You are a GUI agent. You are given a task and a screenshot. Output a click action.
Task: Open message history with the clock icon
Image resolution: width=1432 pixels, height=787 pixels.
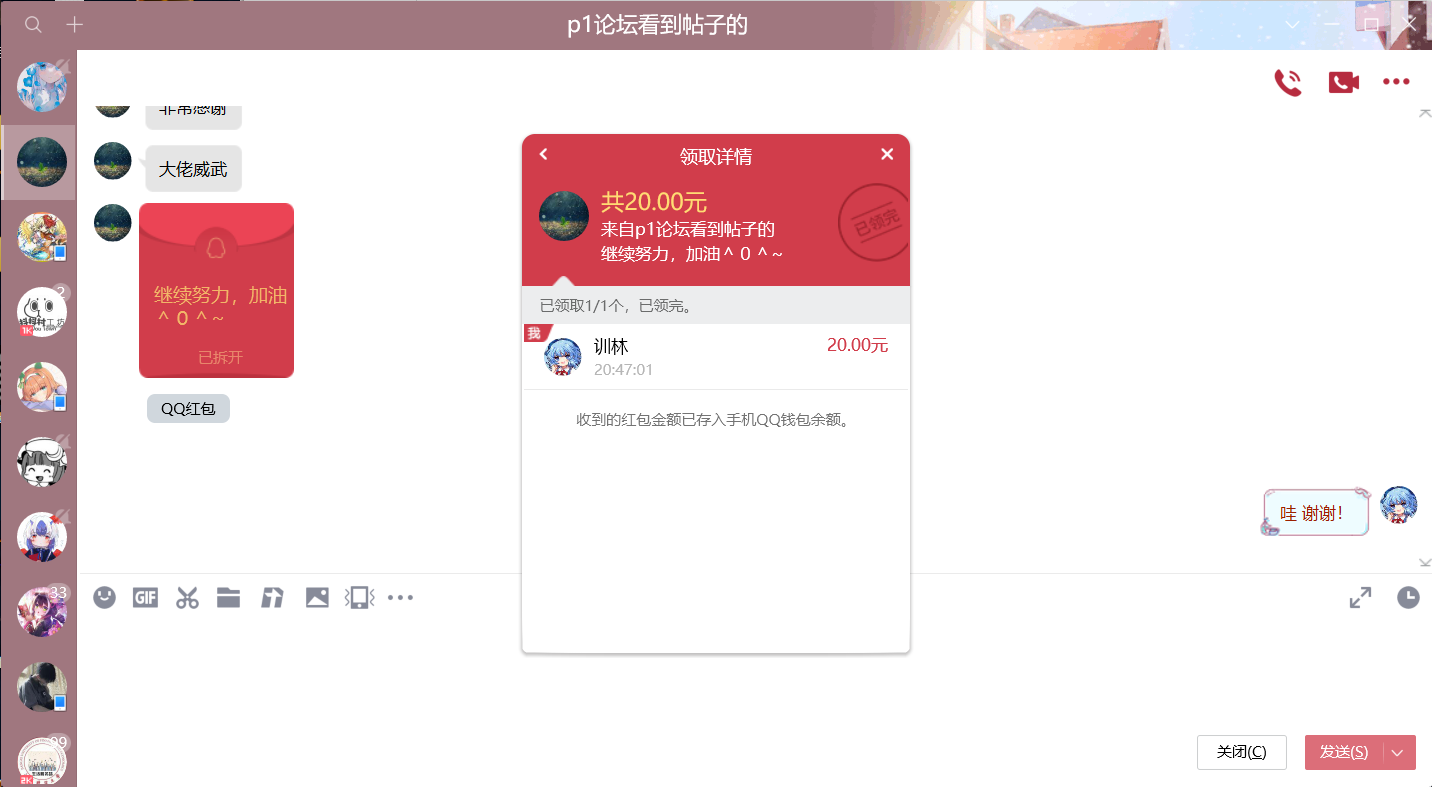click(1408, 598)
